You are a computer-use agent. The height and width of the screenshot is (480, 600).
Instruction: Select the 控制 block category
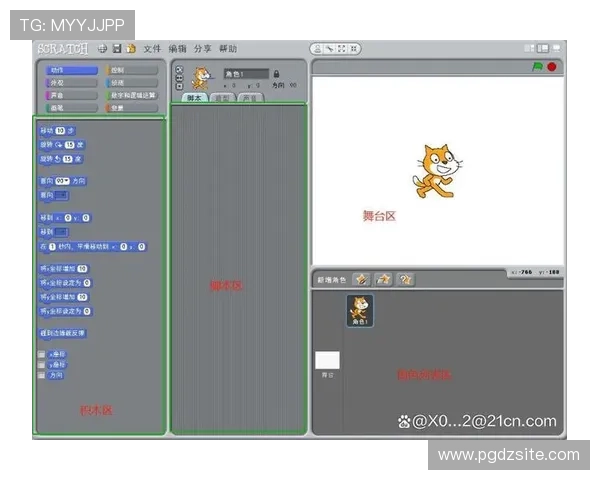(132, 70)
